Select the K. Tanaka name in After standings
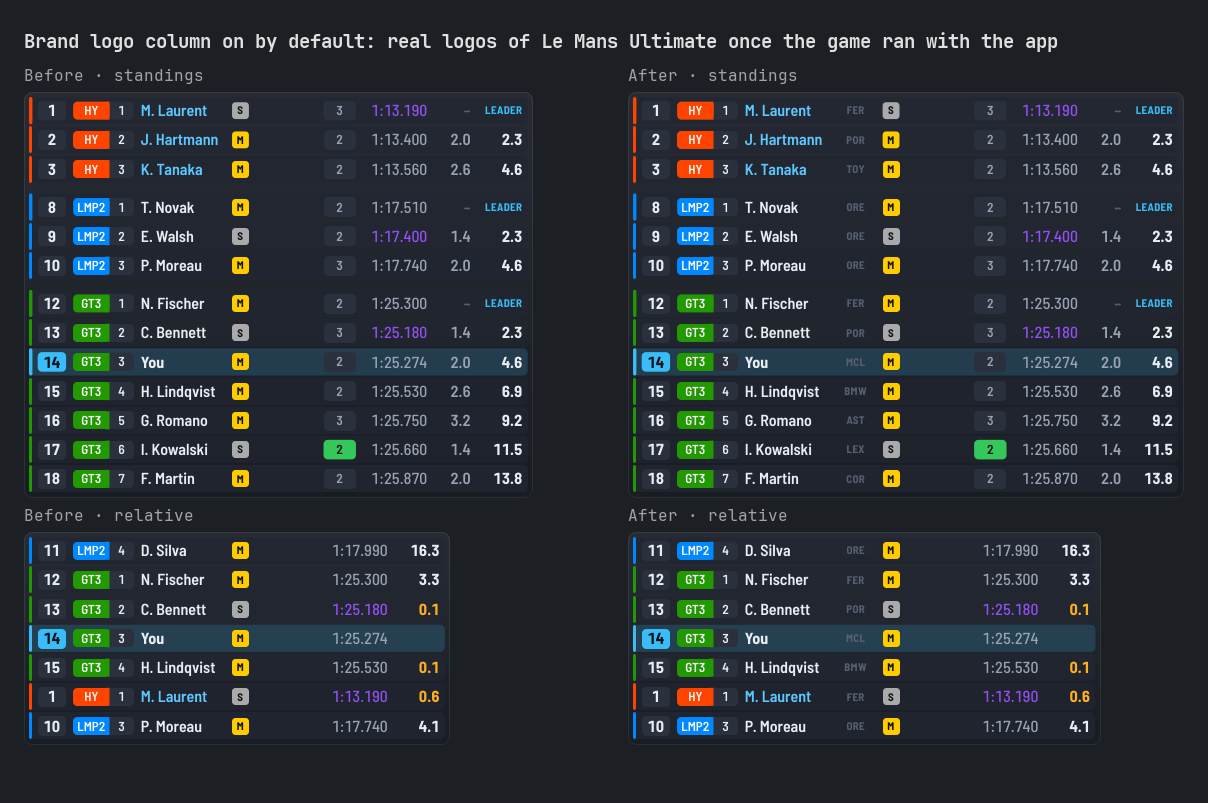This screenshot has width=1208, height=803. (775, 170)
